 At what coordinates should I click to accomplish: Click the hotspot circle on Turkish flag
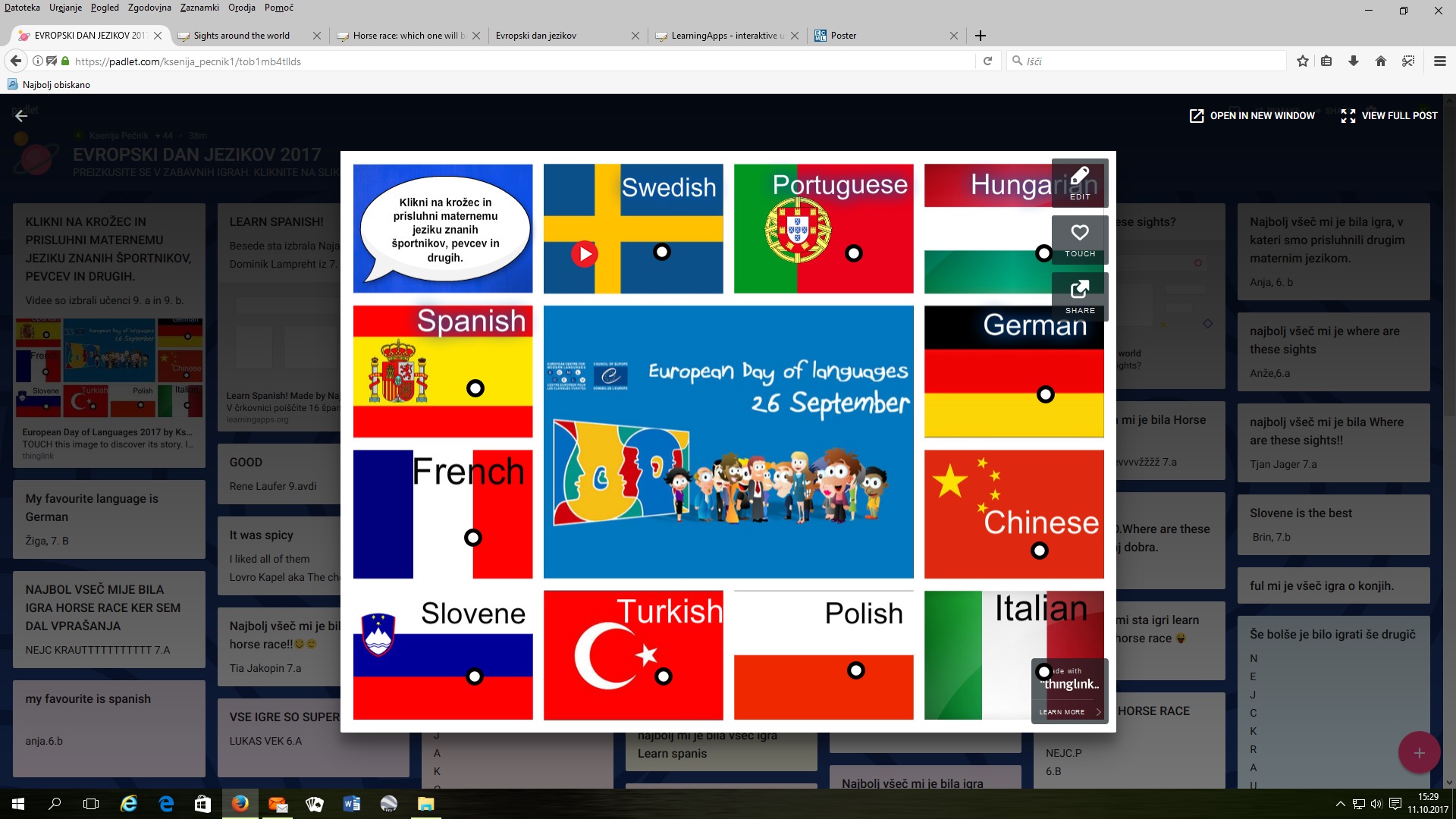pos(664,676)
